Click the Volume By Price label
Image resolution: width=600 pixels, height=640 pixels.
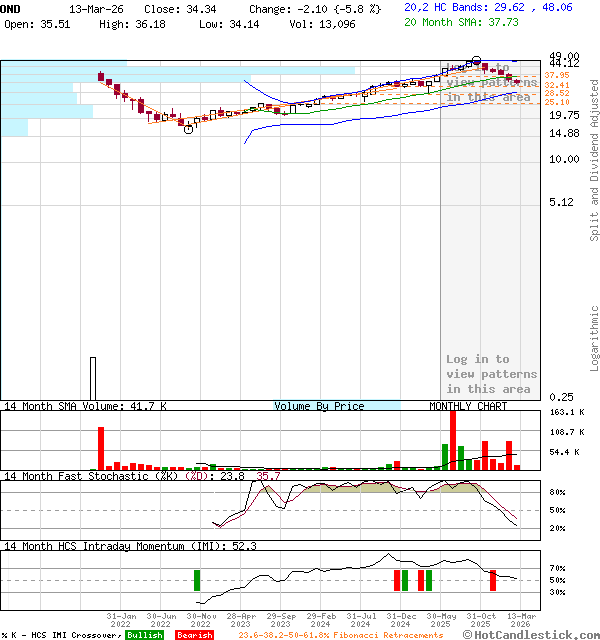coord(319,406)
